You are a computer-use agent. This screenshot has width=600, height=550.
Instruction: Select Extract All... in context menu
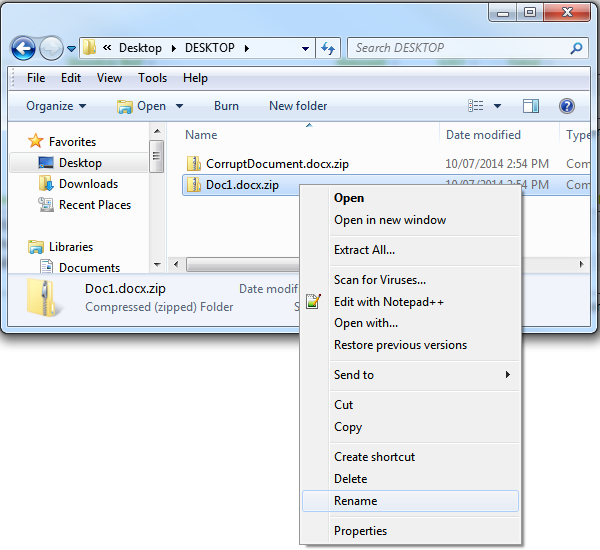(364, 250)
